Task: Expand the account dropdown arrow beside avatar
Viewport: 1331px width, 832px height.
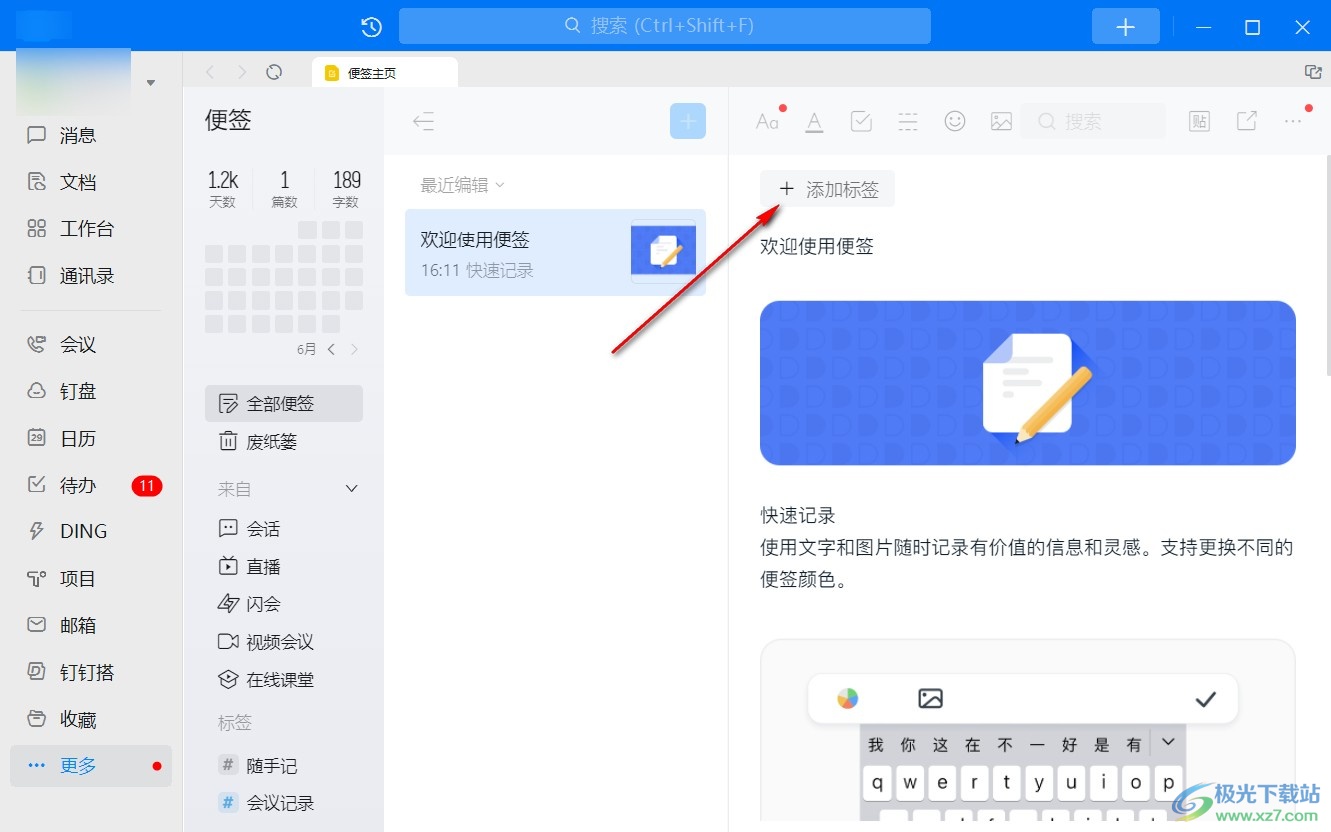Action: pos(151,82)
